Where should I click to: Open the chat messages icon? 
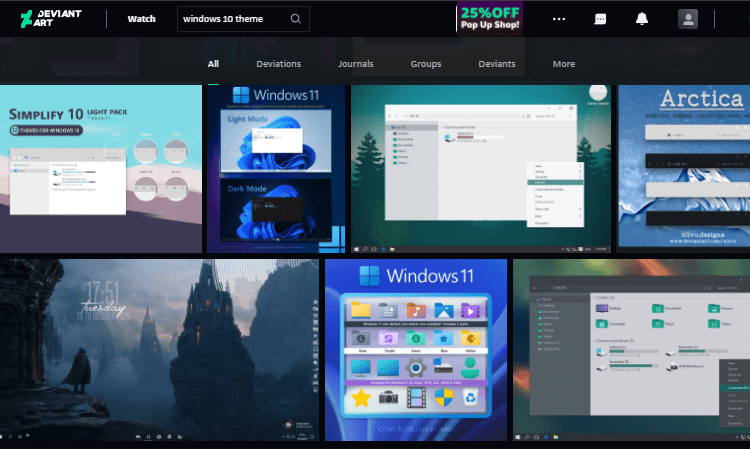[600, 19]
